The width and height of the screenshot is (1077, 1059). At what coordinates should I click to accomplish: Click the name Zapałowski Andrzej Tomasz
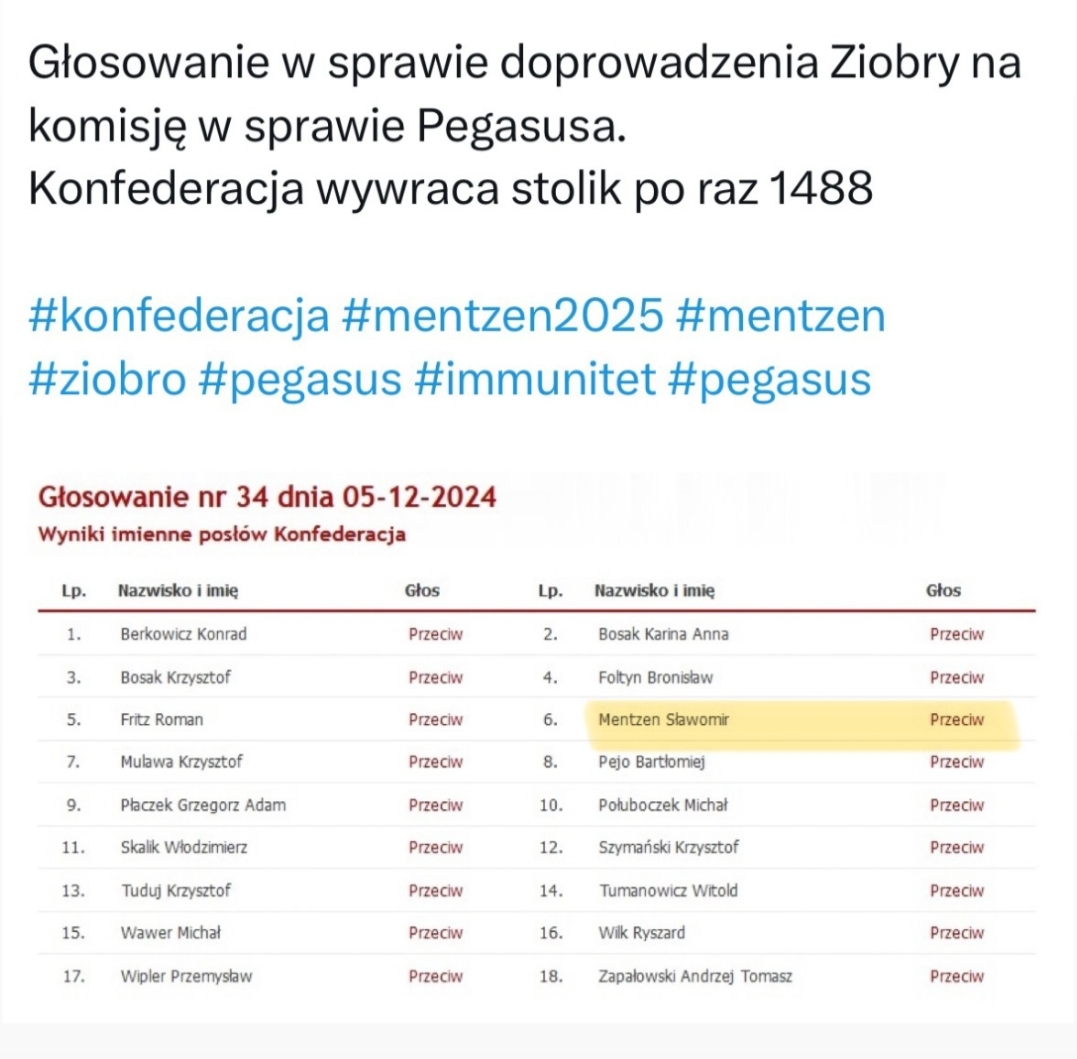tap(695, 976)
